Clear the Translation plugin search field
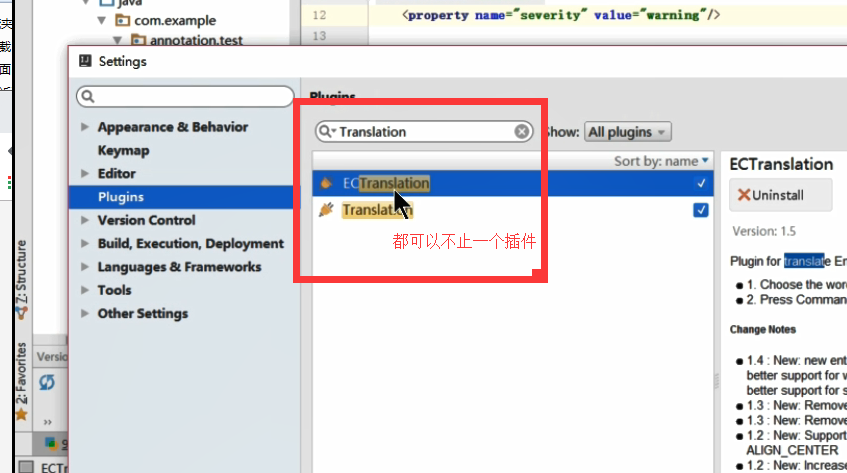Image resolution: width=847 pixels, height=473 pixels. (521, 132)
